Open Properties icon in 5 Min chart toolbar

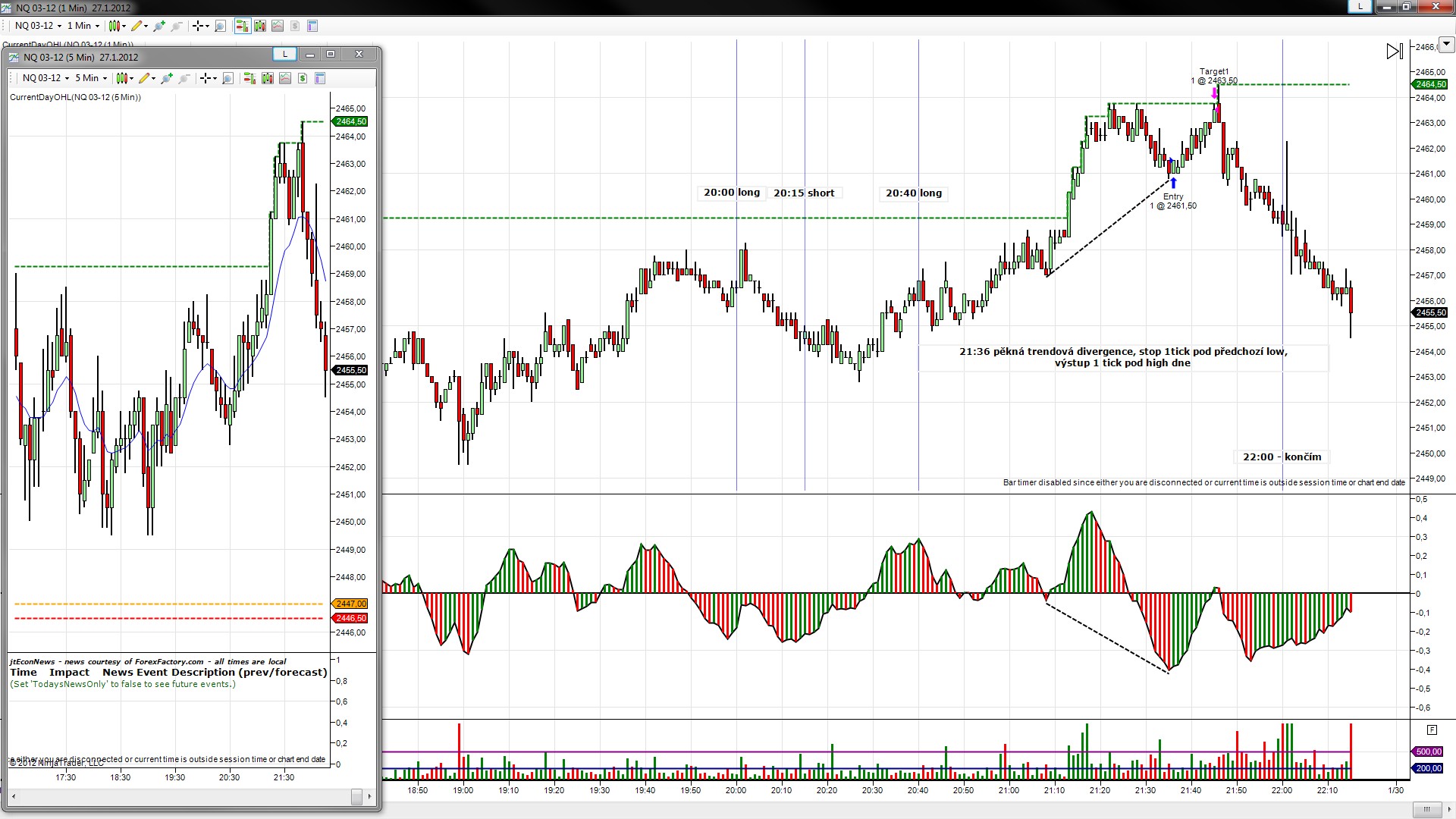320,78
